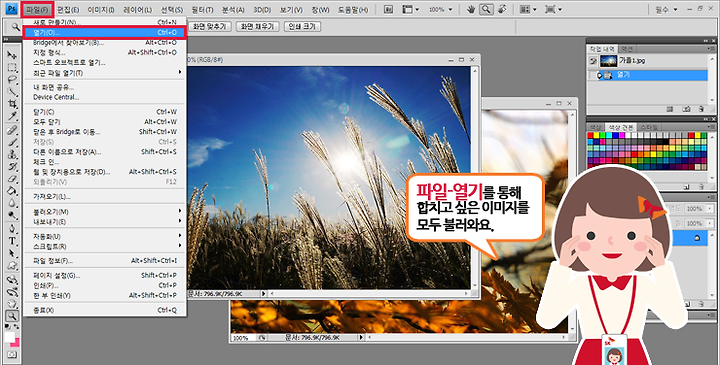720x365 pixels.
Task: Open View Extras dropdown in application bar
Action: coord(410,9)
